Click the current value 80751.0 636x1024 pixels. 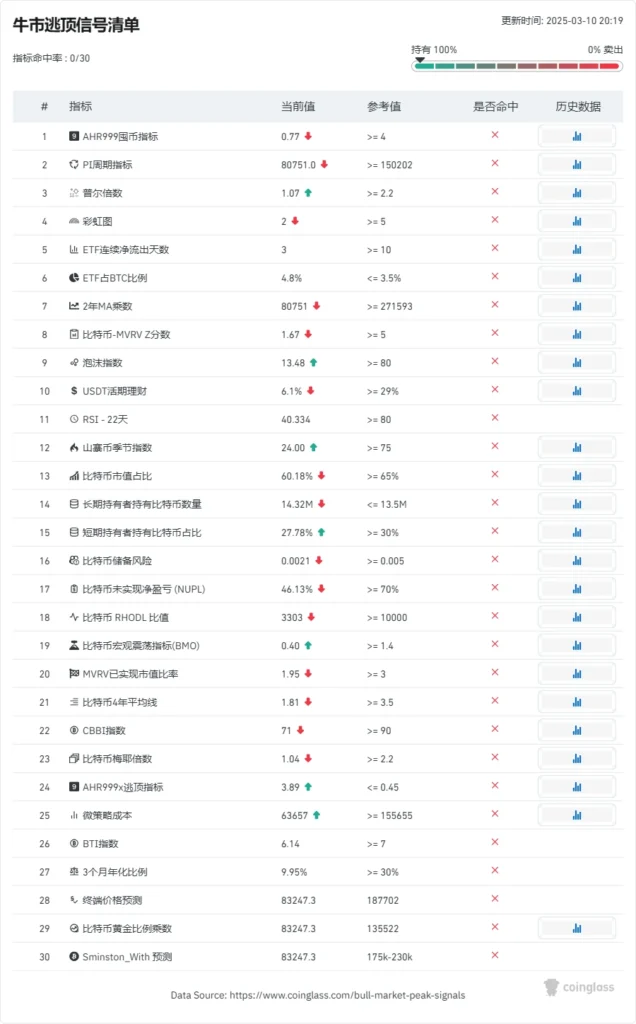click(298, 165)
